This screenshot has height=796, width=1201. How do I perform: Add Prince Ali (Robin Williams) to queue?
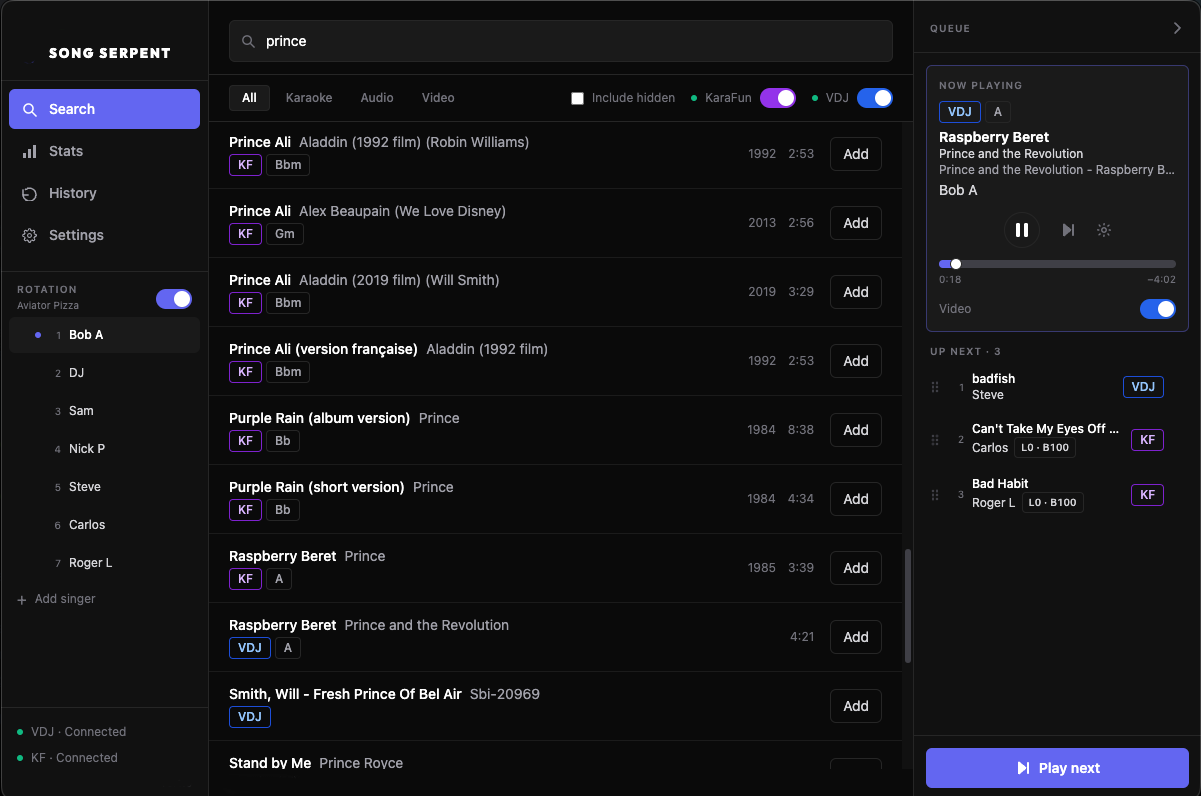(856, 154)
